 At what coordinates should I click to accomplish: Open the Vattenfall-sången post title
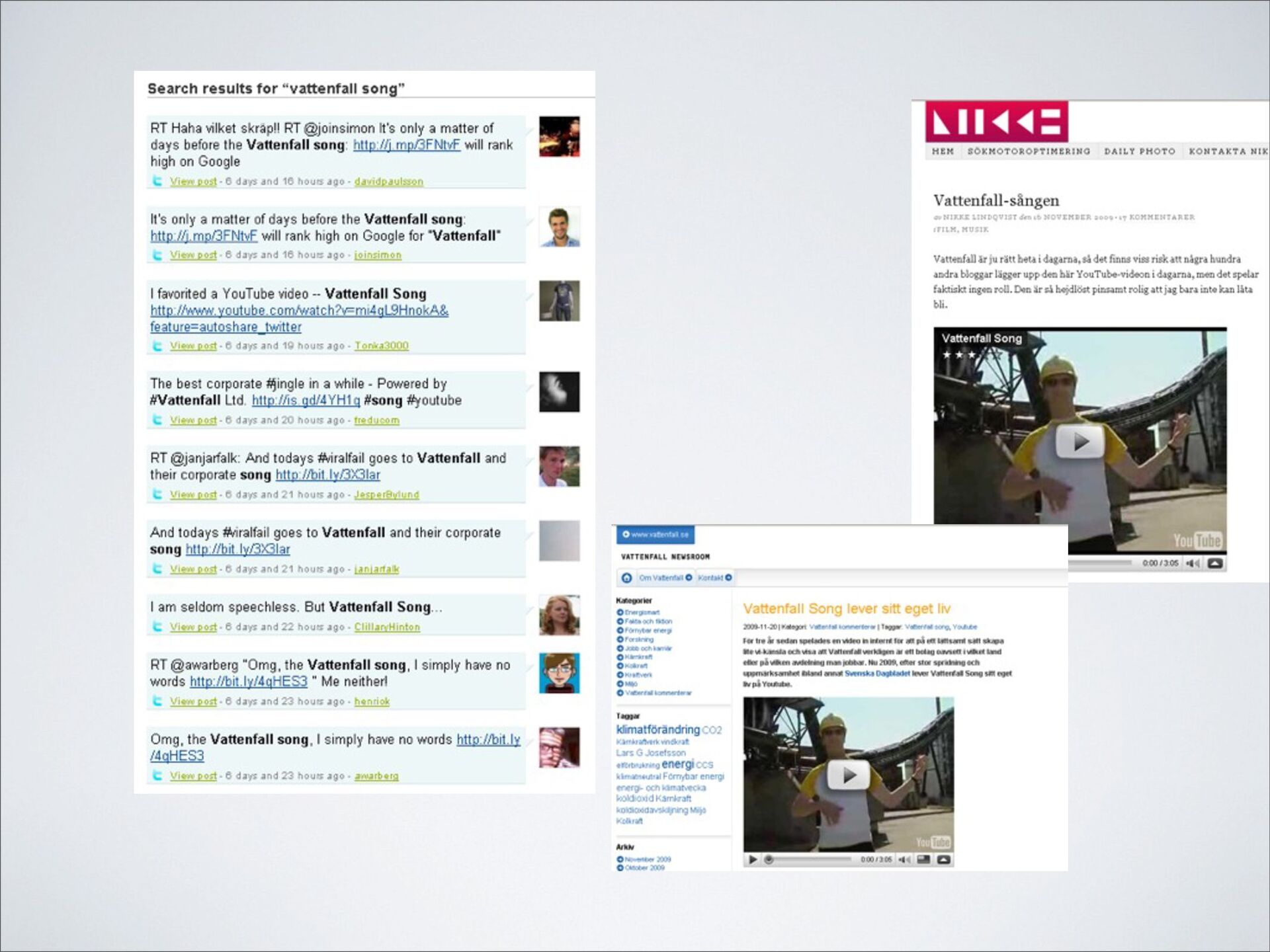[x=996, y=200]
